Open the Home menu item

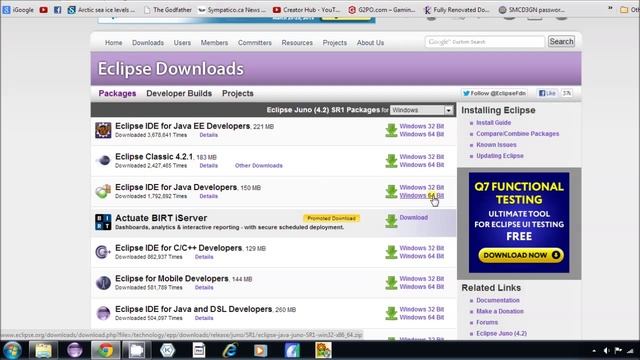pos(113,42)
